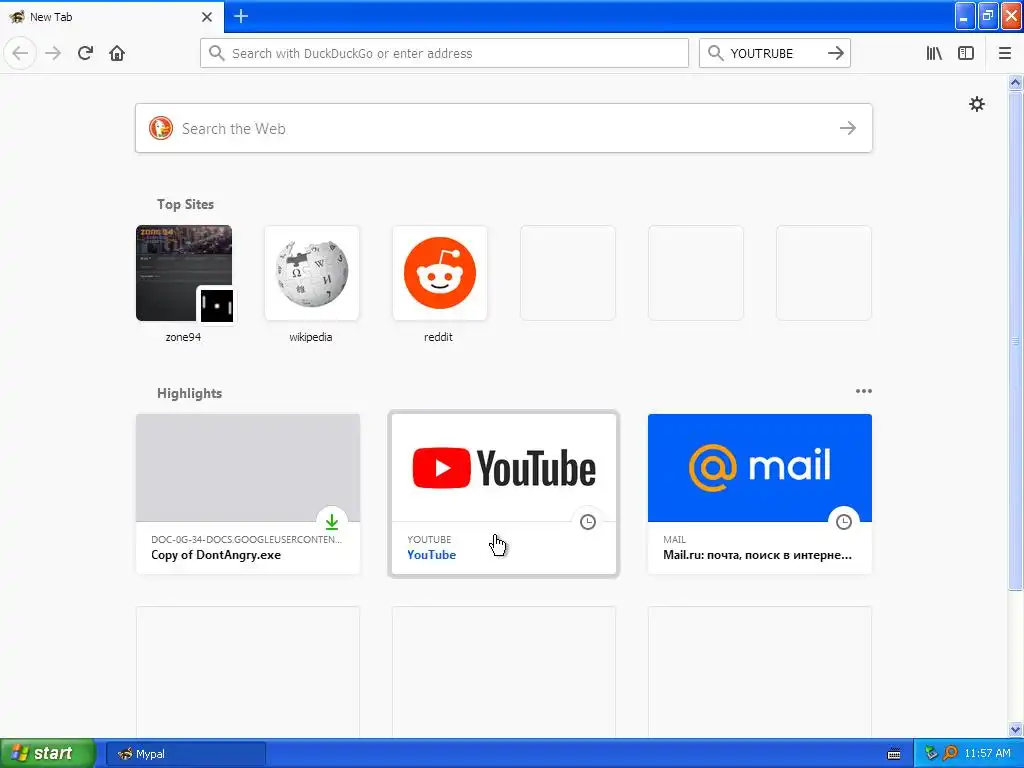
Task: Open the Mail.ru highlight card
Action: (760, 494)
